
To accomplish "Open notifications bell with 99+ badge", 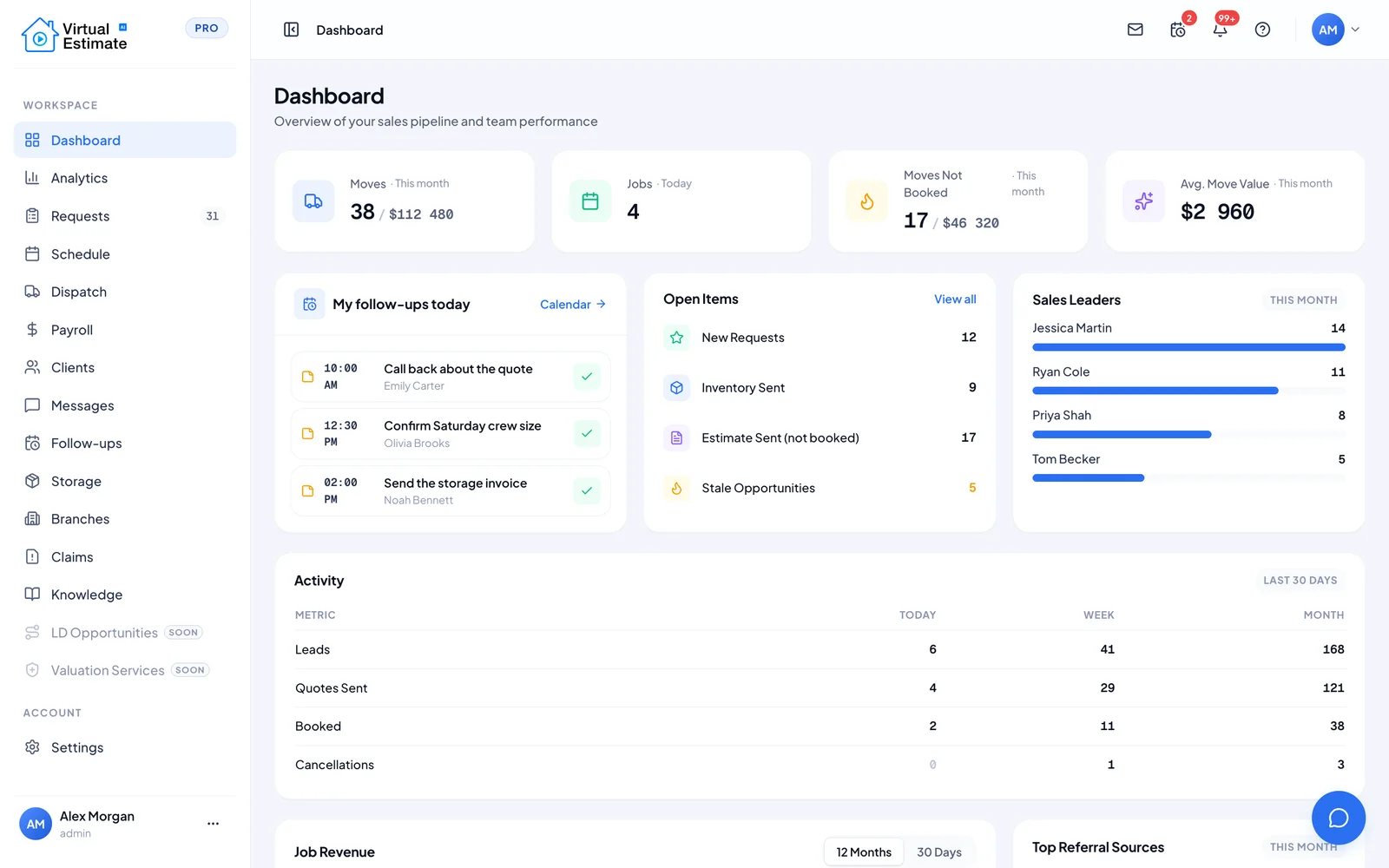I will click(x=1221, y=30).
